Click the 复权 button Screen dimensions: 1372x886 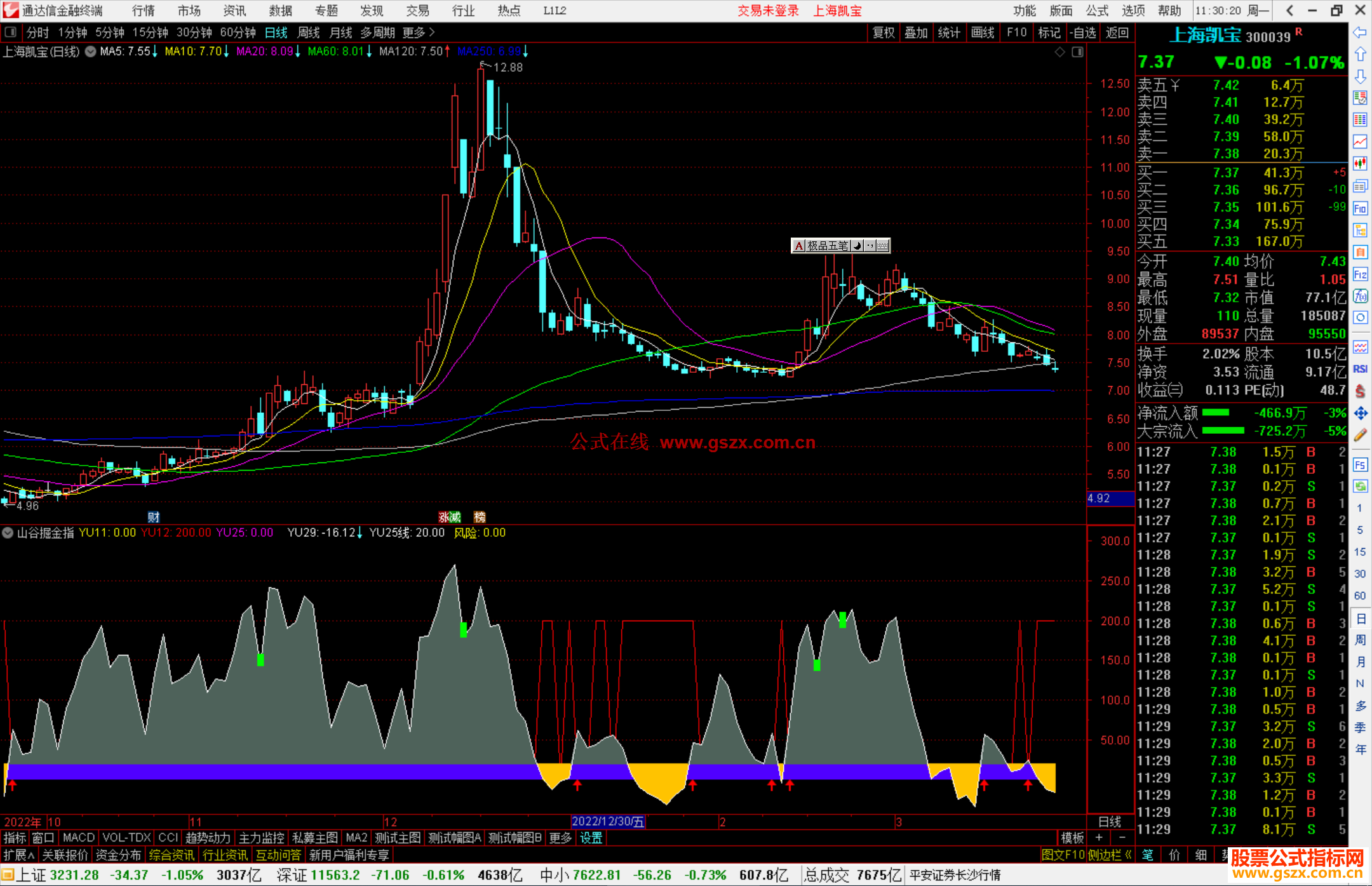884,32
